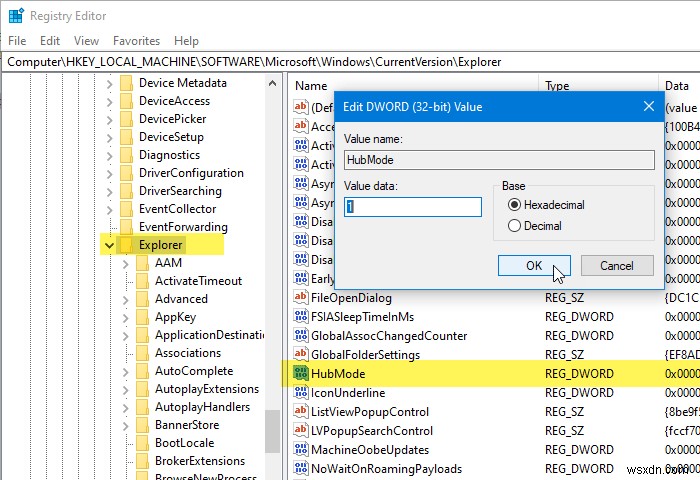Click the GlobalFolderSettings string icon
700x480 pixels.
tap(301, 354)
